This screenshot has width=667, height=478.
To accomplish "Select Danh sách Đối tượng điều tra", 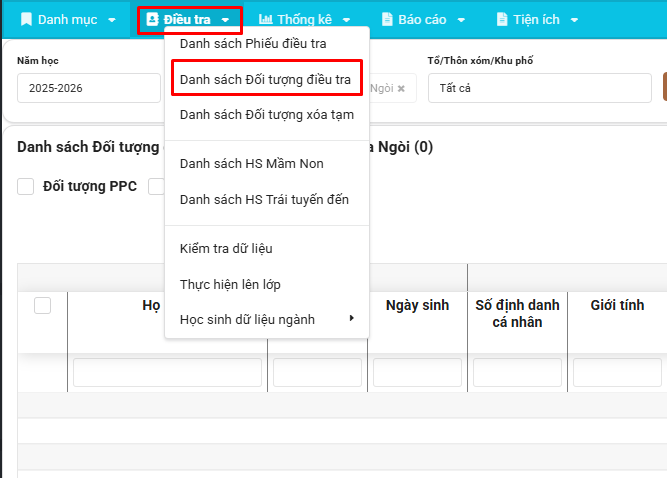I will [265, 80].
